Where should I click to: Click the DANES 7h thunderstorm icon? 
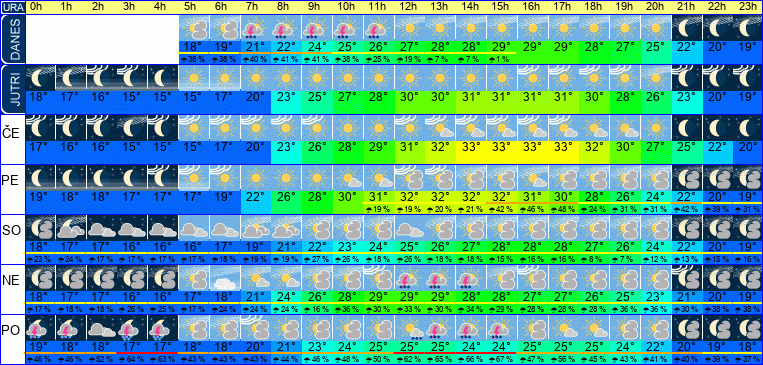click(x=255, y=28)
